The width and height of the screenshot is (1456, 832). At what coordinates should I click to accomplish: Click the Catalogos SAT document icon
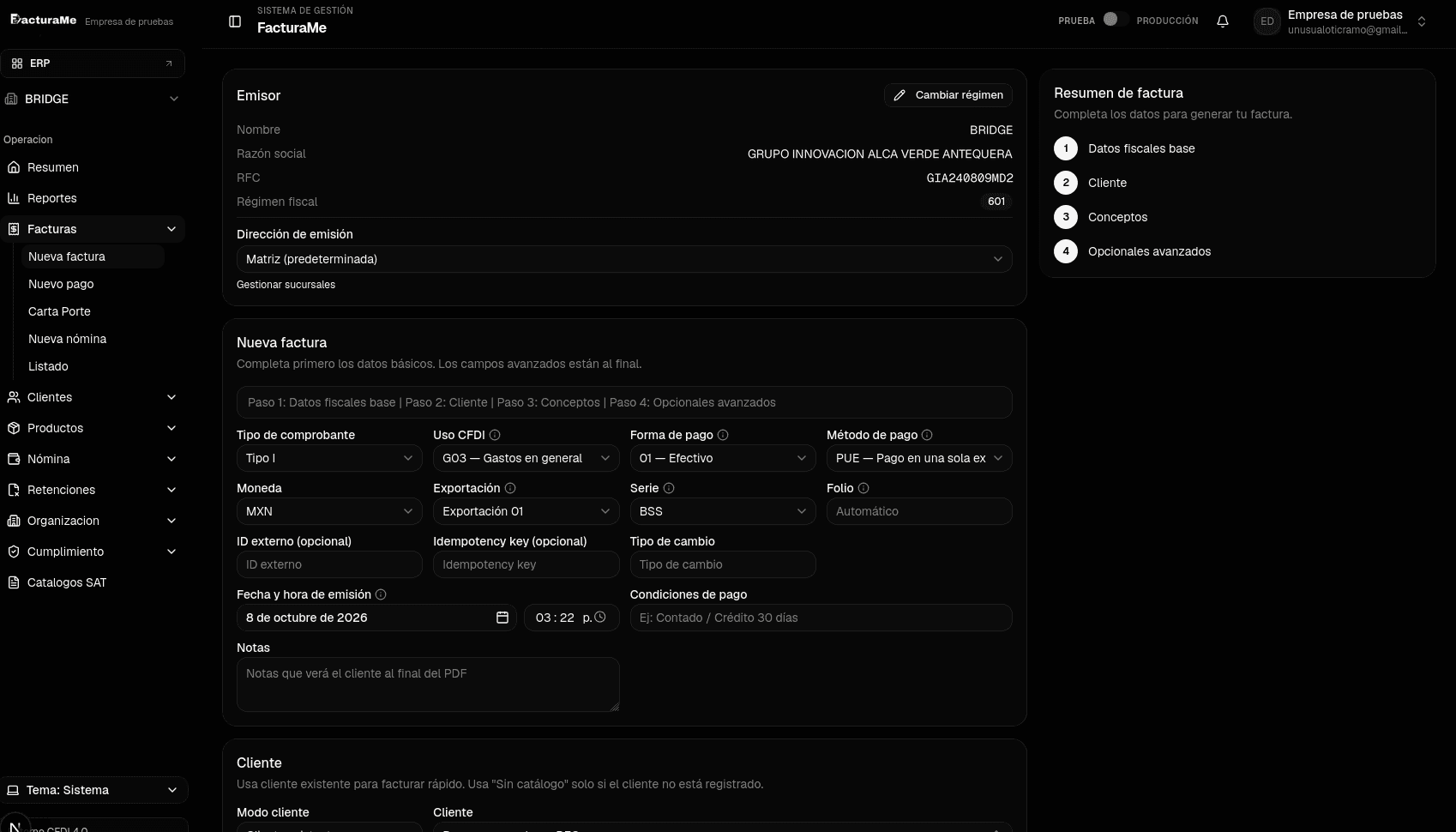coord(14,582)
